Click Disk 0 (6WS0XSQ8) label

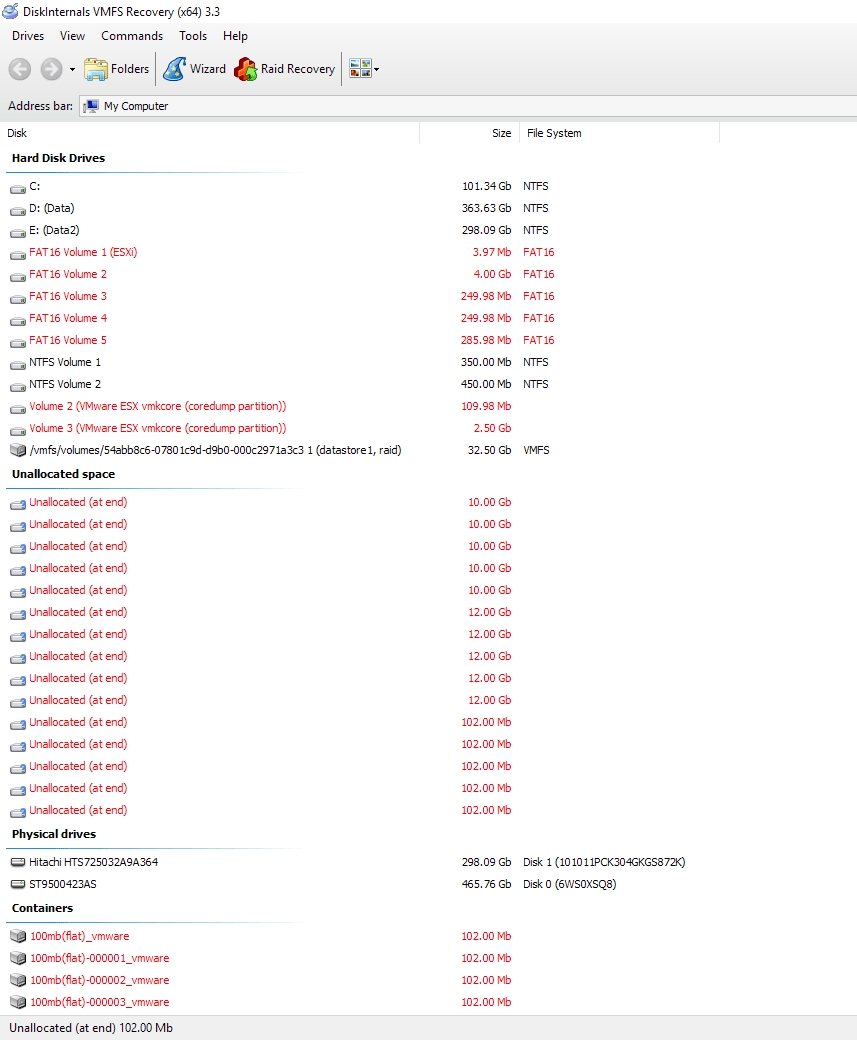click(x=570, y=884)
